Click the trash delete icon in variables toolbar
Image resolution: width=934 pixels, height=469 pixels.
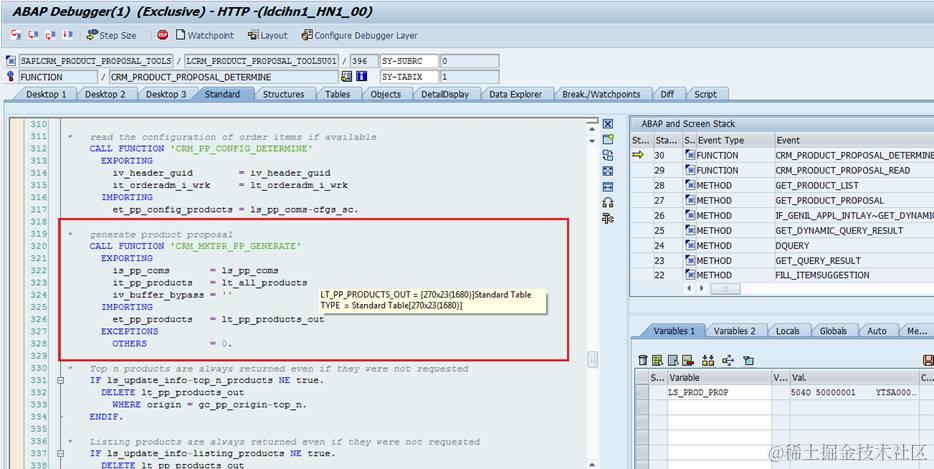[x=642, y=360]
